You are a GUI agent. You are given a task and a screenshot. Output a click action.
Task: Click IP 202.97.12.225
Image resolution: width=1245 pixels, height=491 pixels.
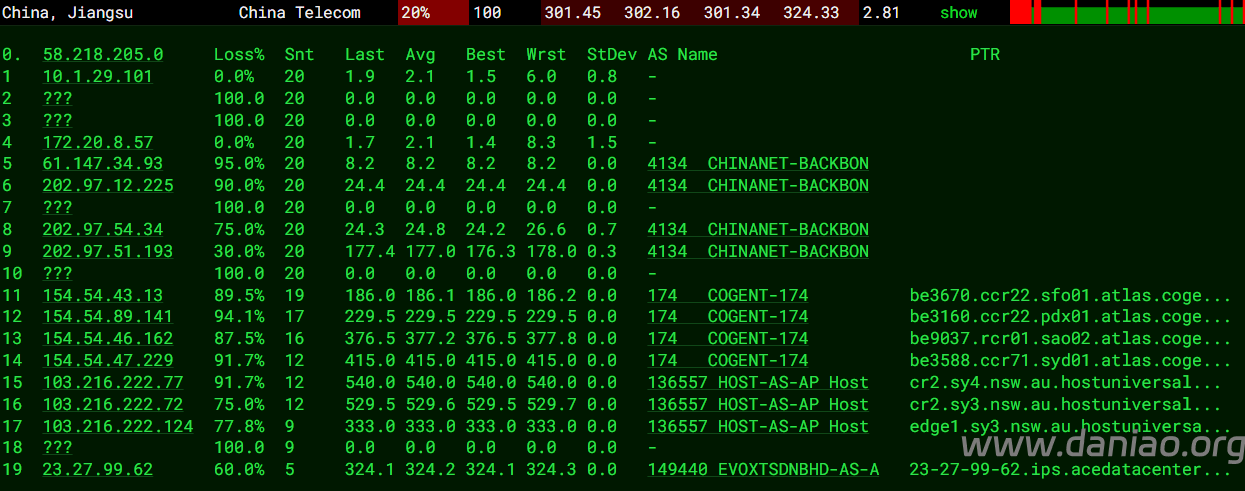pyautogui.click(x=107, y=186)
